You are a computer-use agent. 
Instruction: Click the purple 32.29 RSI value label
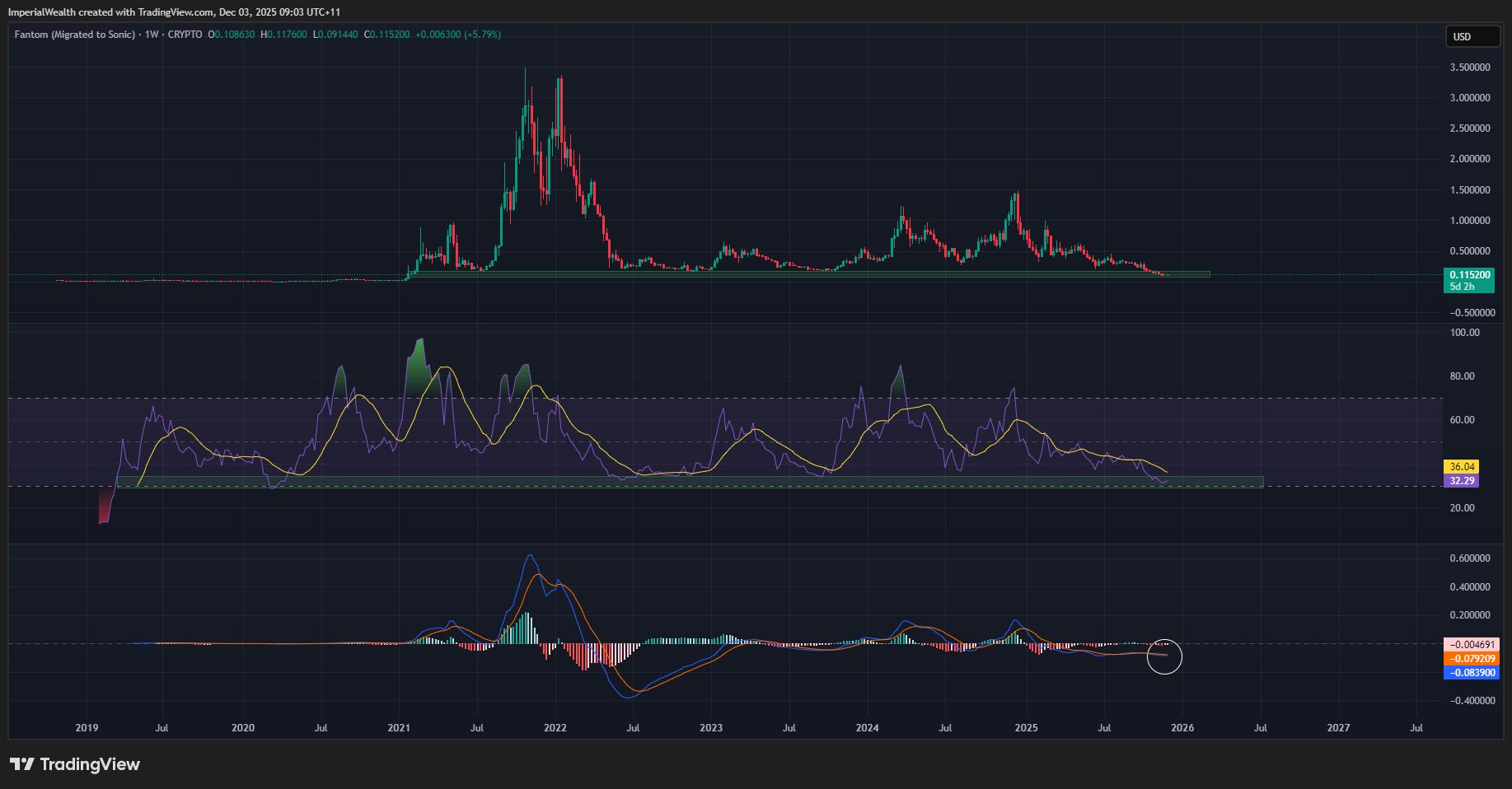pyautogui.click(x=1462, y=481)
